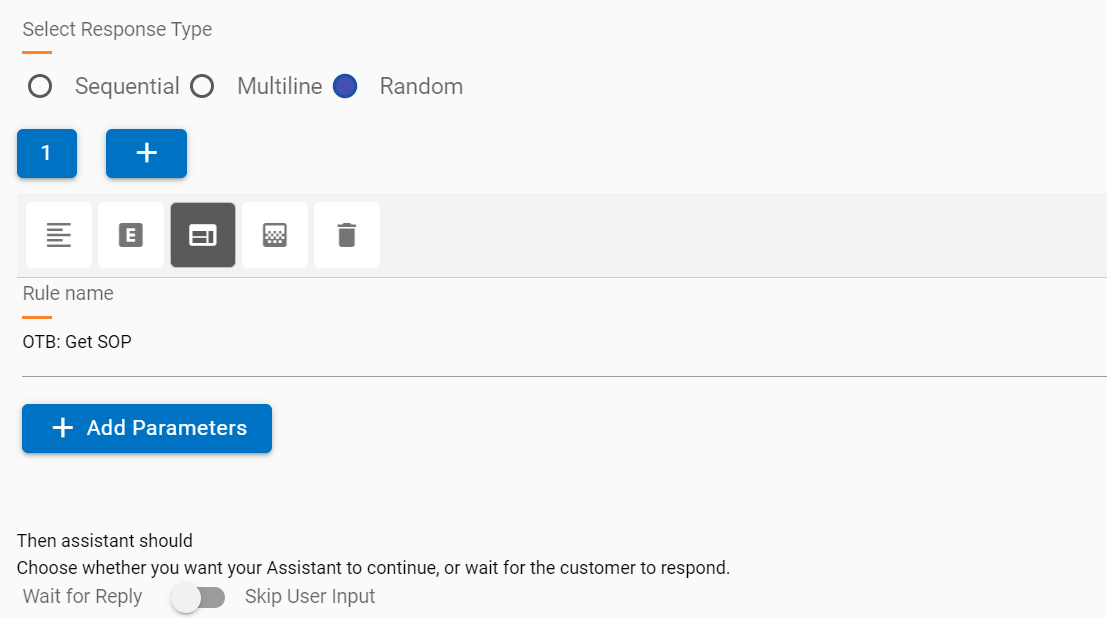Open the keypad response icon
The width and height of the screenshot is (1107, 618).
[274, 234]
